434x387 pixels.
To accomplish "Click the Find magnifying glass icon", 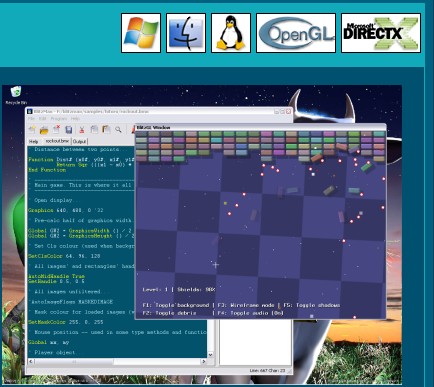I will [118, 130].
